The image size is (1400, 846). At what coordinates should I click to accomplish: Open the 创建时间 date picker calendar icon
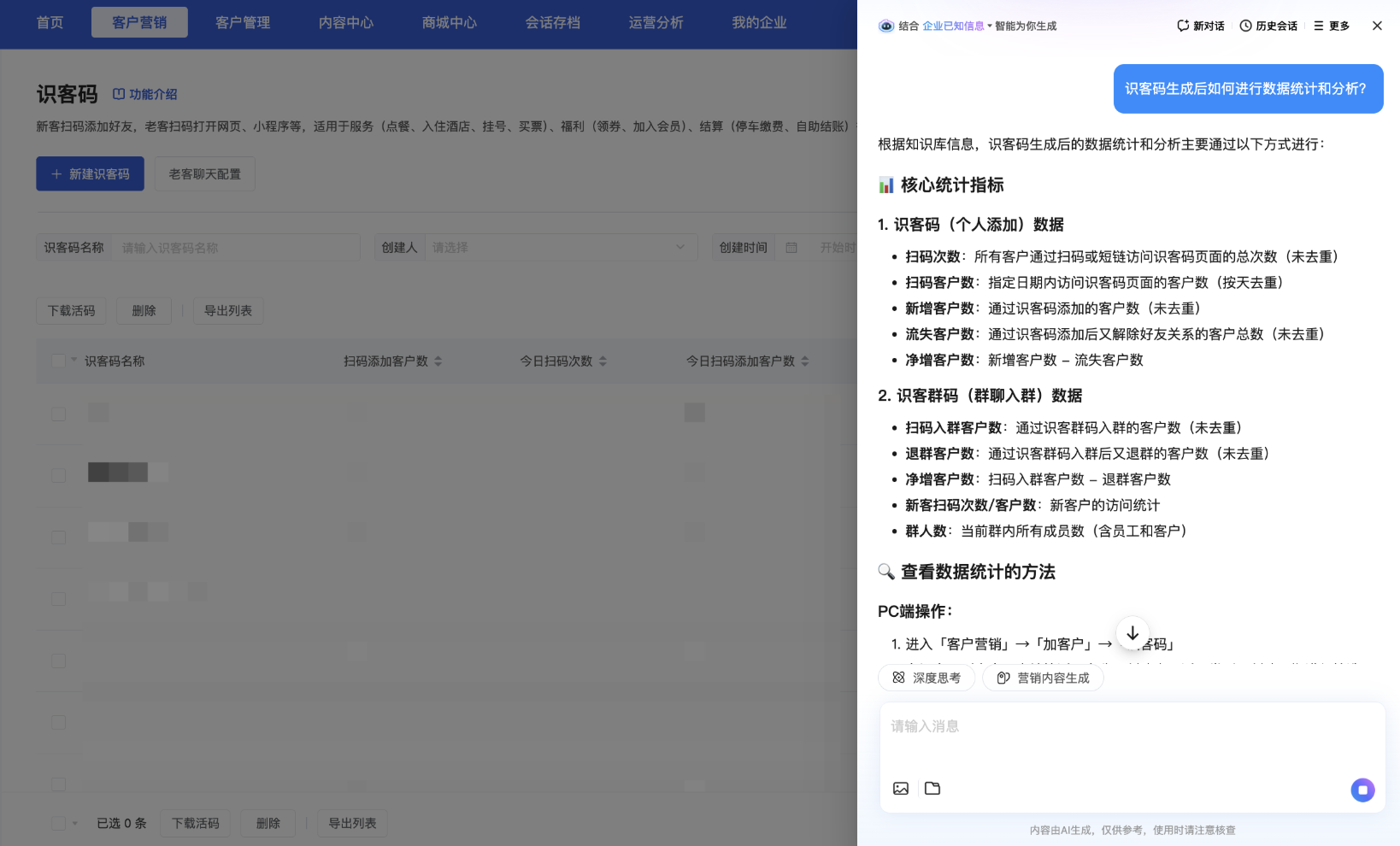(791, 248)
